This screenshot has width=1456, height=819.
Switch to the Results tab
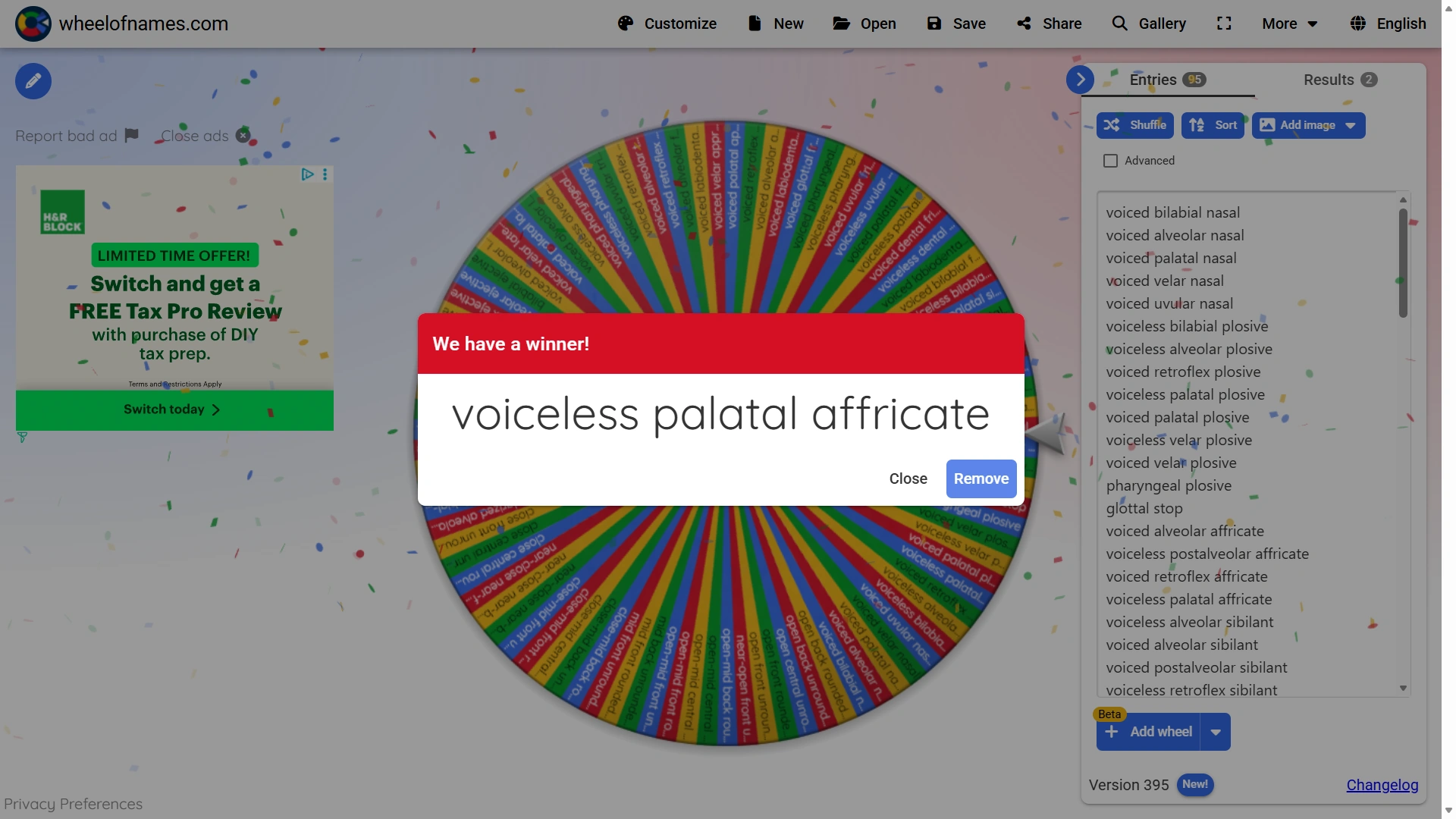pyautogui.click(x=1339, y=80)
